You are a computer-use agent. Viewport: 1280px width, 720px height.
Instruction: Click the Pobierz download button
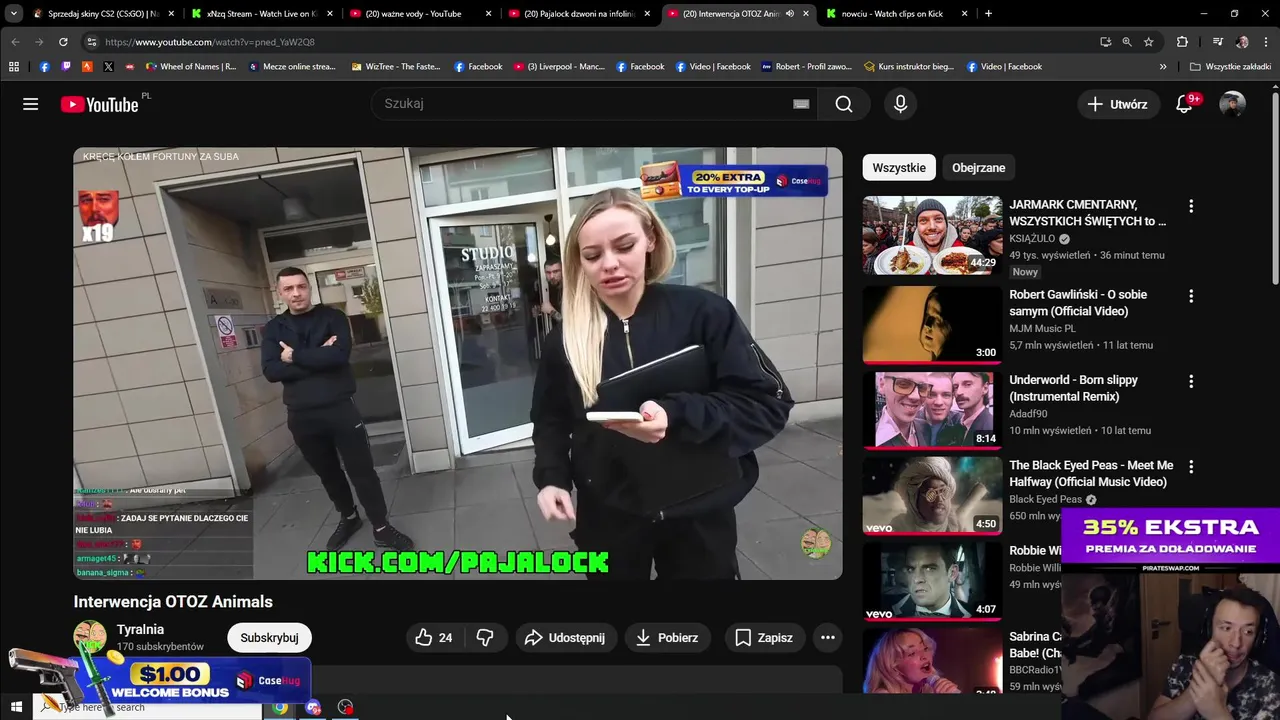tap(667, 637)
